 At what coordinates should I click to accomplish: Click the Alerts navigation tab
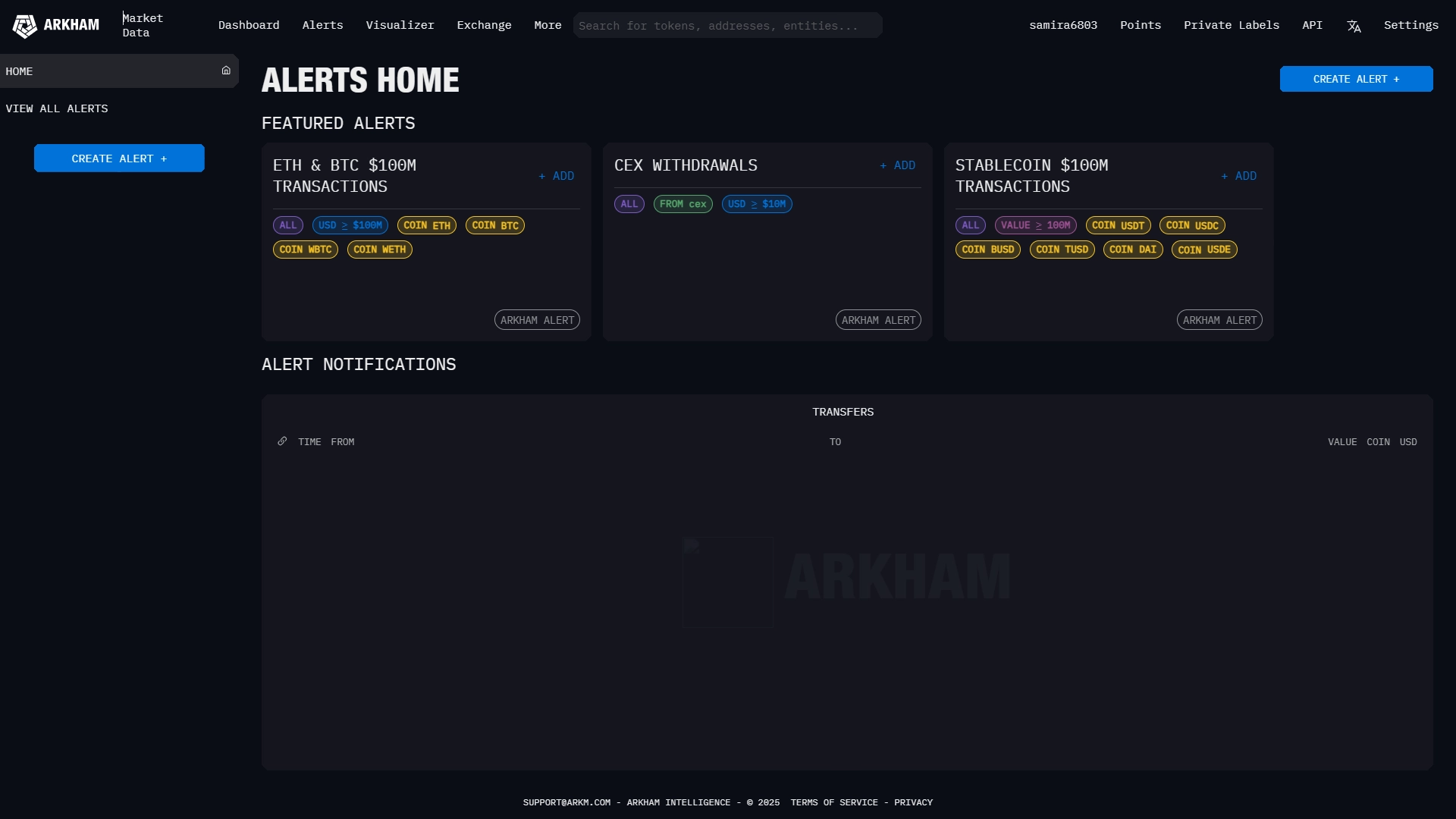(x=322, y=25)
